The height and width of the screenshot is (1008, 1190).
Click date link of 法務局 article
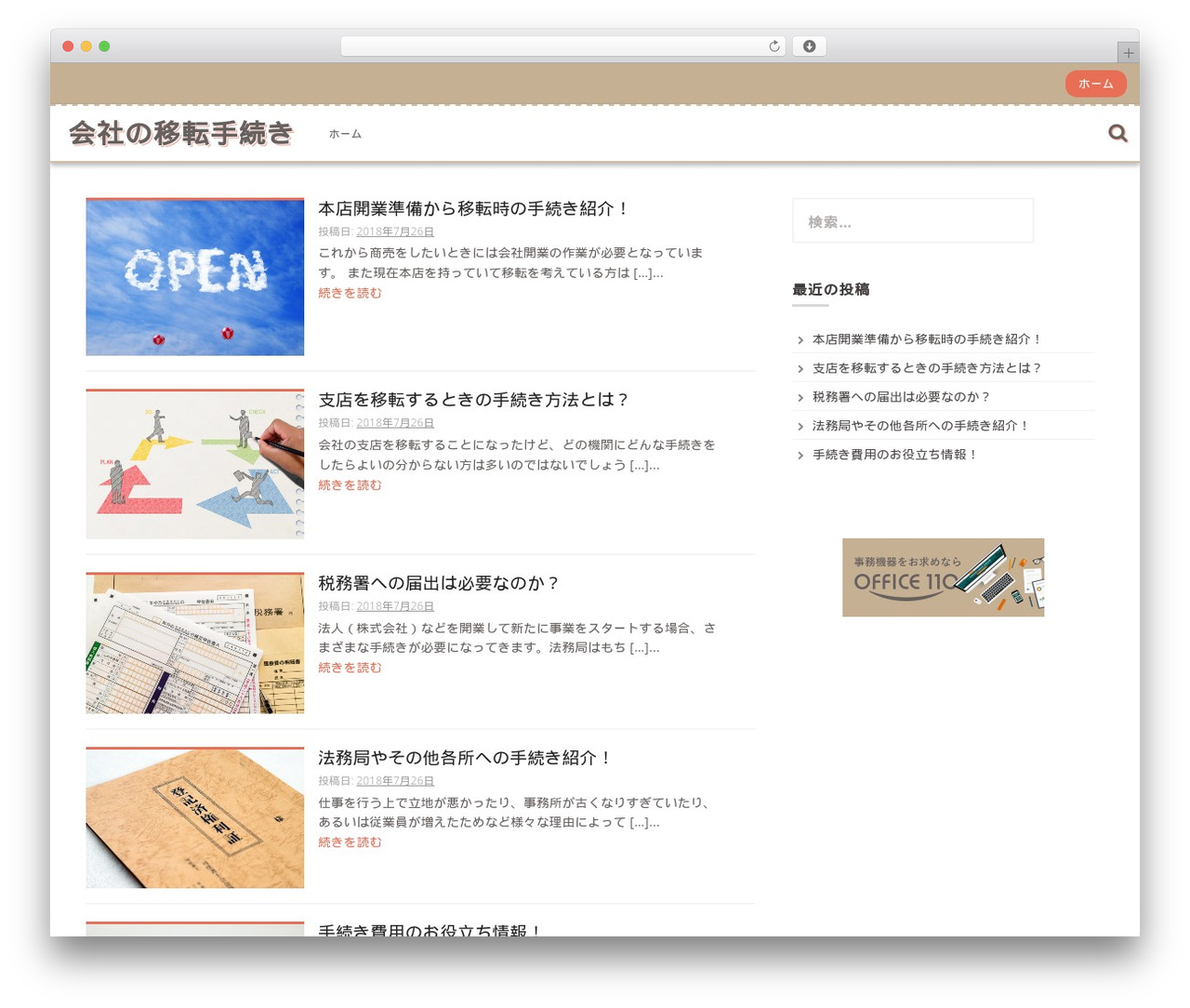395,781
